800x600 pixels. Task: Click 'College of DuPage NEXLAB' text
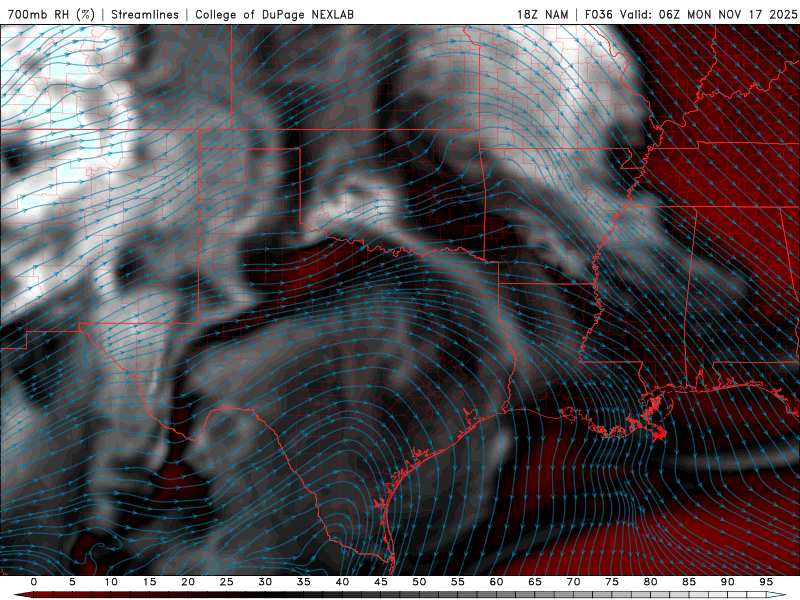pos(274,14)
